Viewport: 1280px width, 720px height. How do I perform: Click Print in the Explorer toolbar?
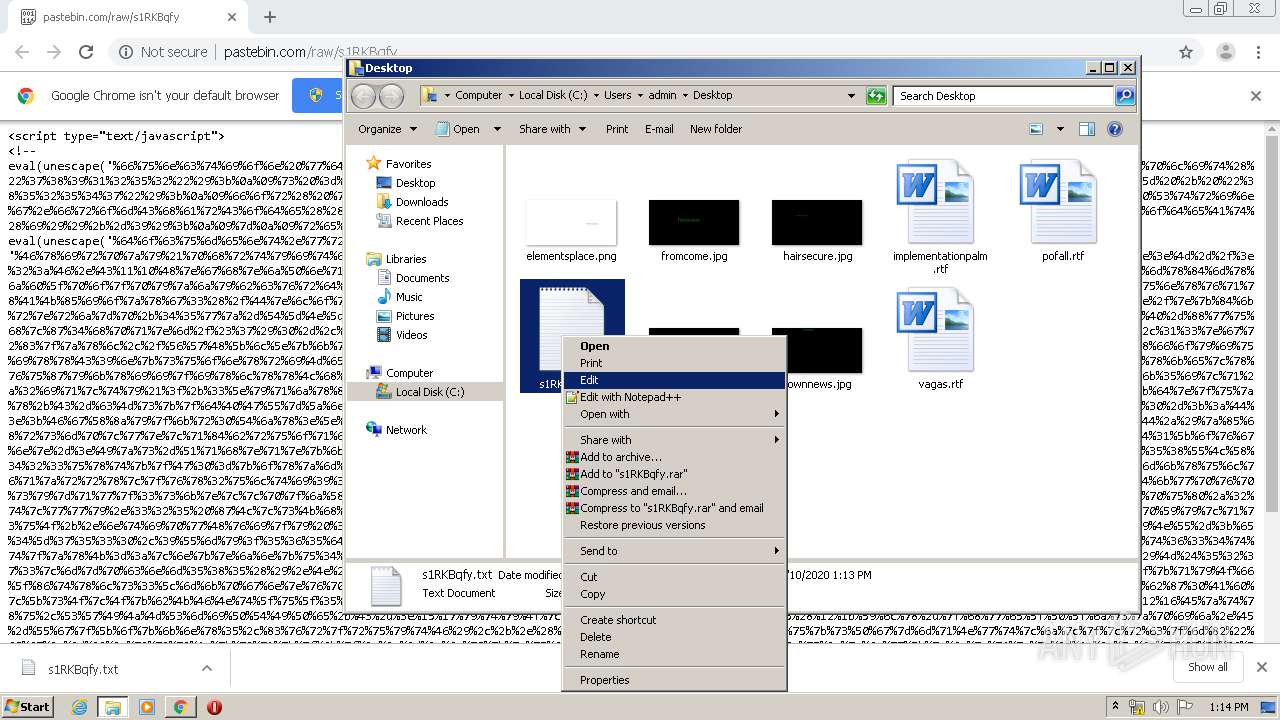(x=617, y=129)
